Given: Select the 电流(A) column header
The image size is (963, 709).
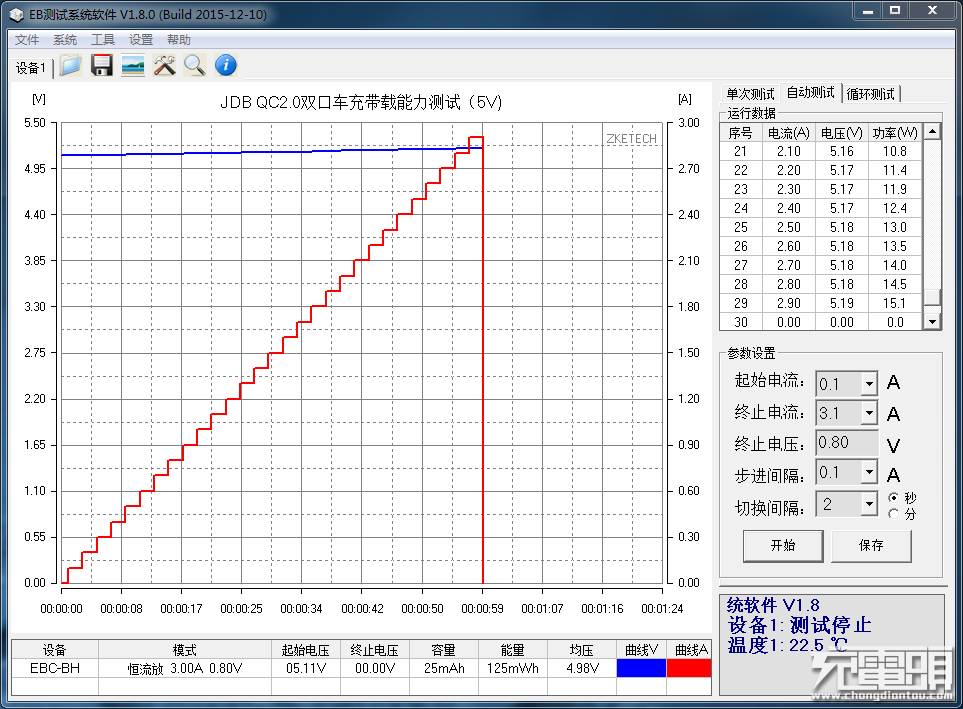Looking at the screenshot, I should coord(789,133).
